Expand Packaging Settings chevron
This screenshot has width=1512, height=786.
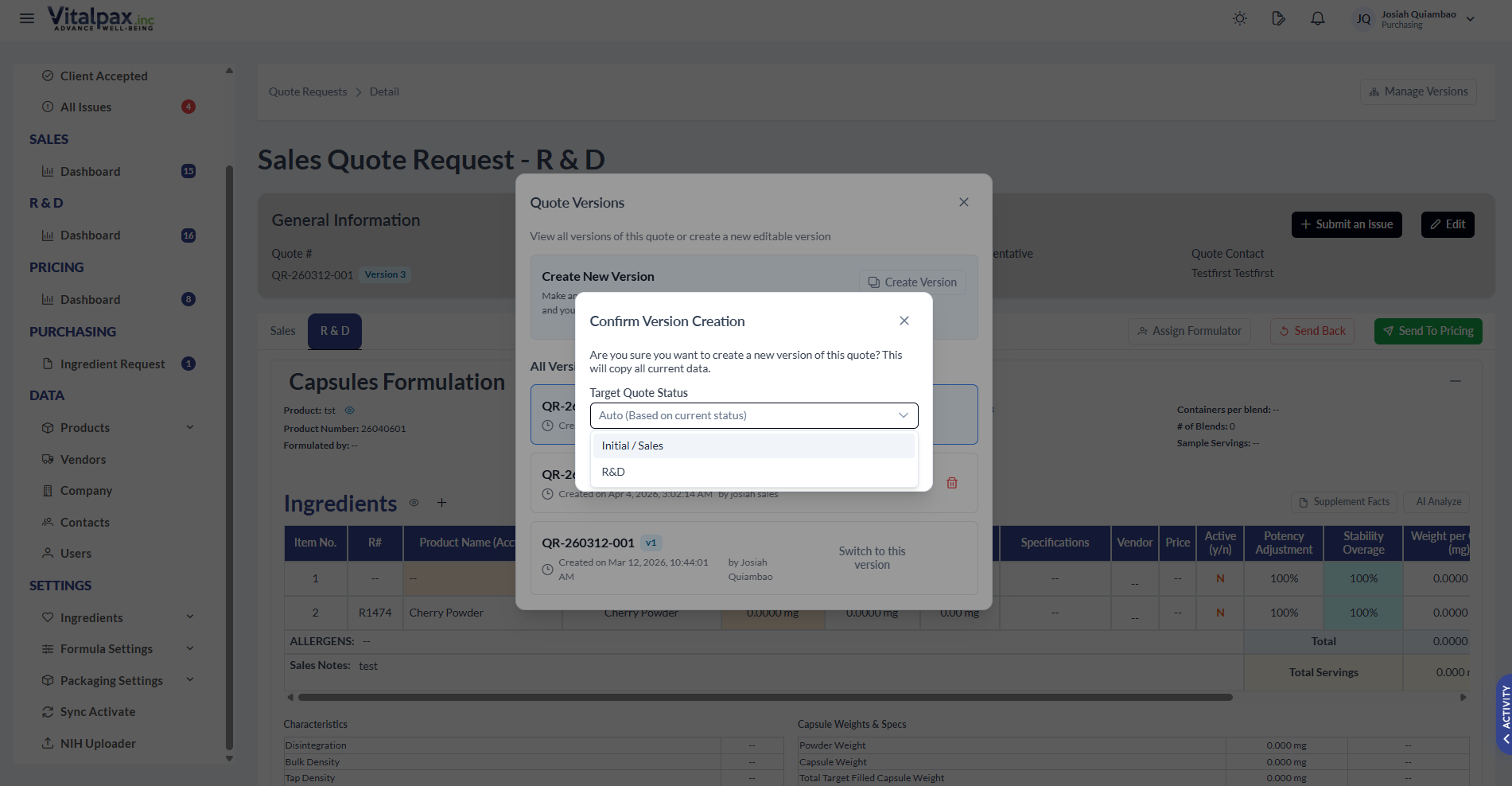[190, 679]
